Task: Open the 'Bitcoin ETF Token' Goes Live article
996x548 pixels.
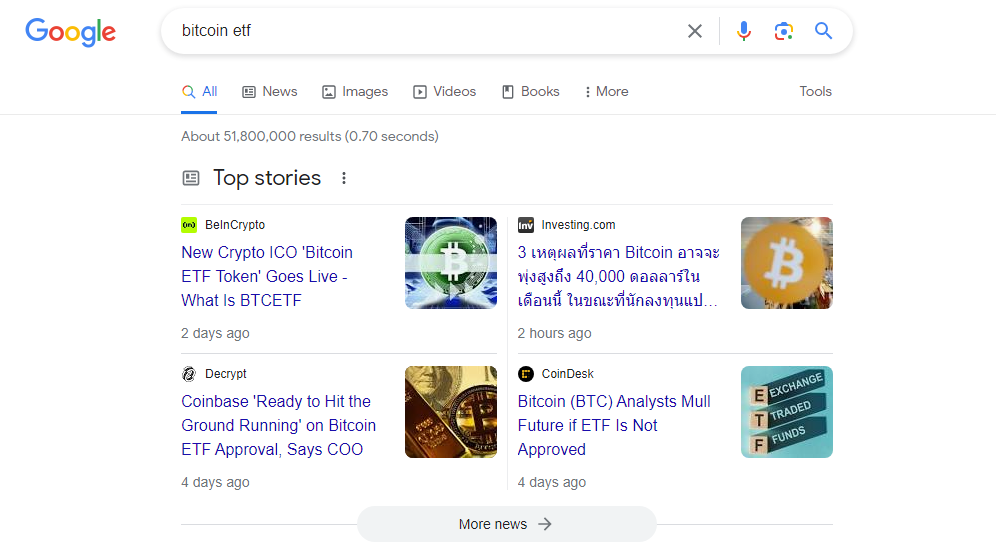Action: [x=267, y=276]
